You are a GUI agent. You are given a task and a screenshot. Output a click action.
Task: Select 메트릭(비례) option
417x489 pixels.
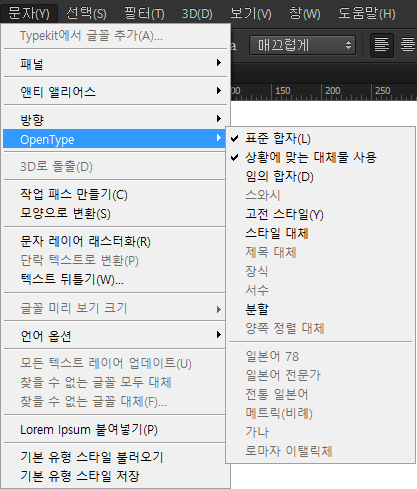click(x=320, y=413)
